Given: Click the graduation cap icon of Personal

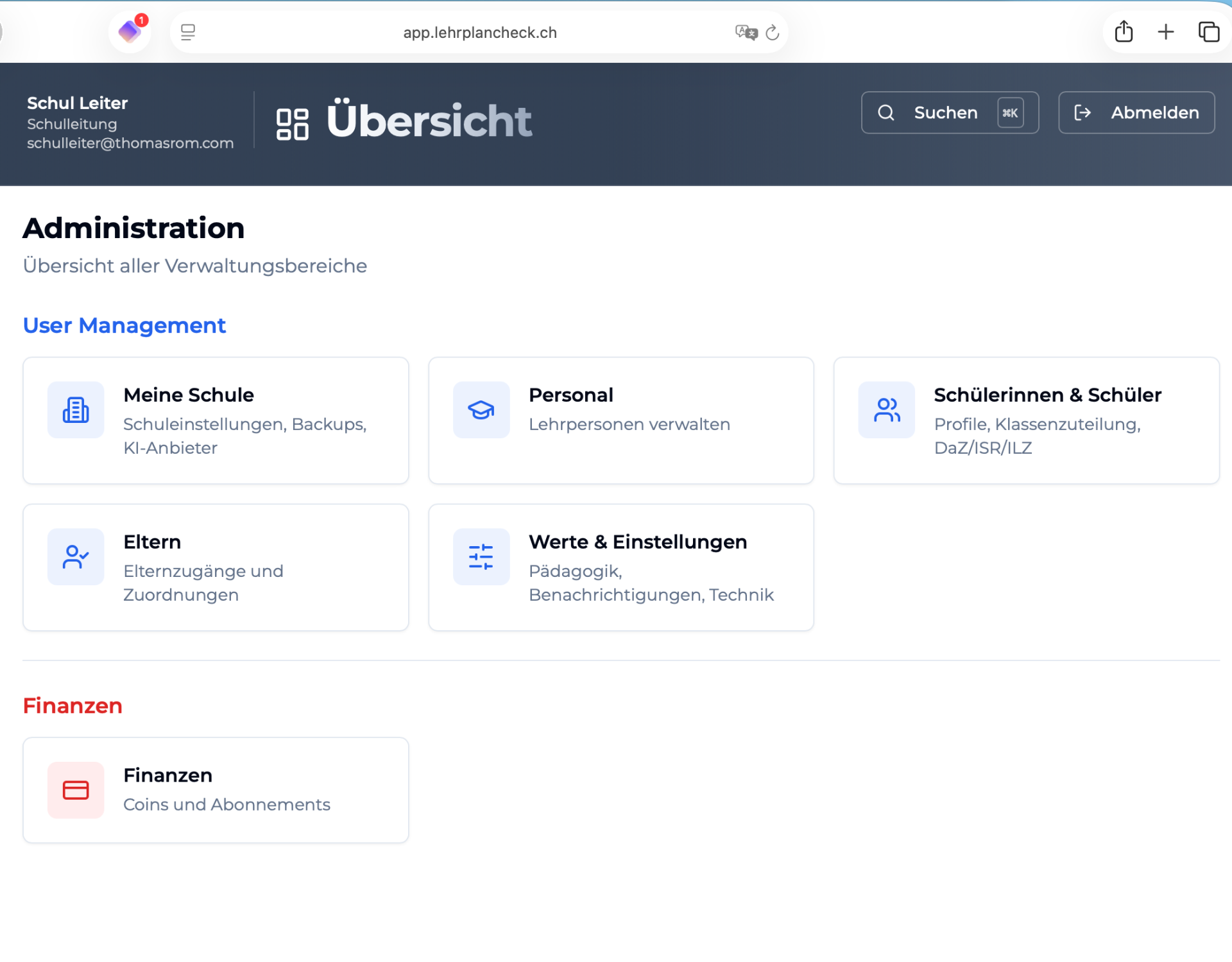Looking at the screenshot, I should [481, 409].
